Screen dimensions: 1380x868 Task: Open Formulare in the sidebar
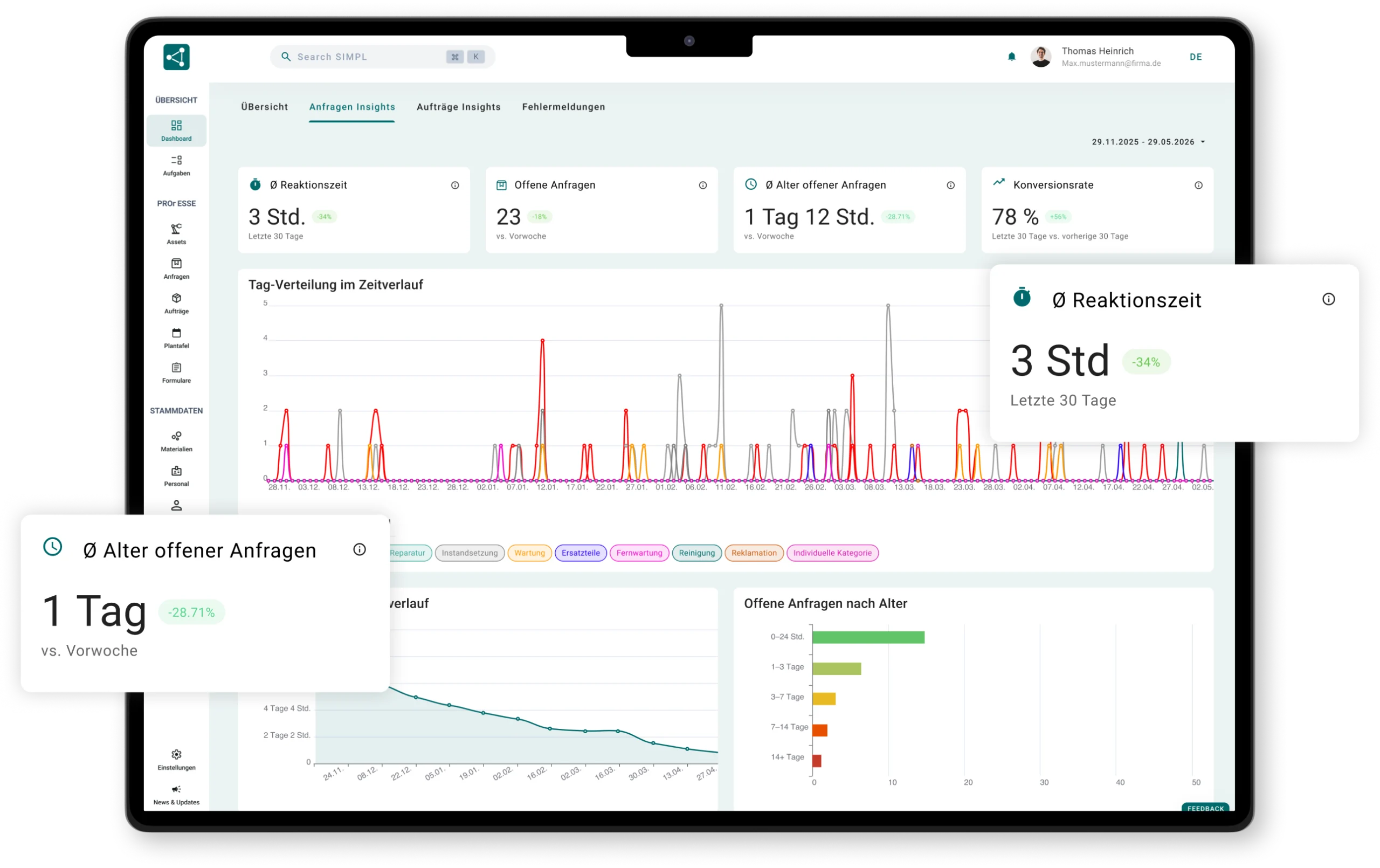176,372
